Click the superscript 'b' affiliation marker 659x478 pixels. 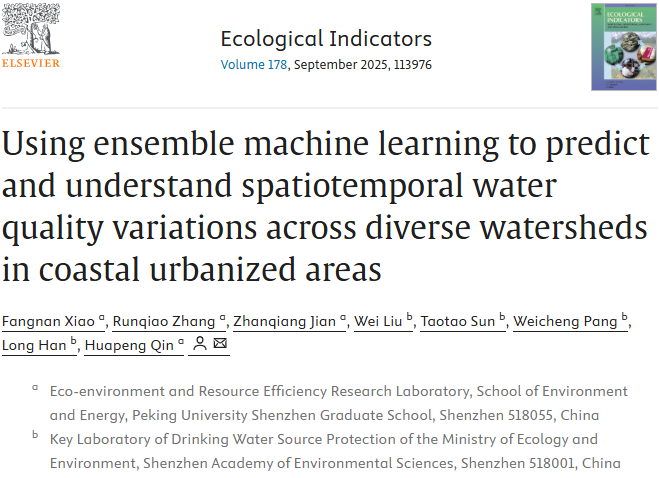click(x=35, y=435)
